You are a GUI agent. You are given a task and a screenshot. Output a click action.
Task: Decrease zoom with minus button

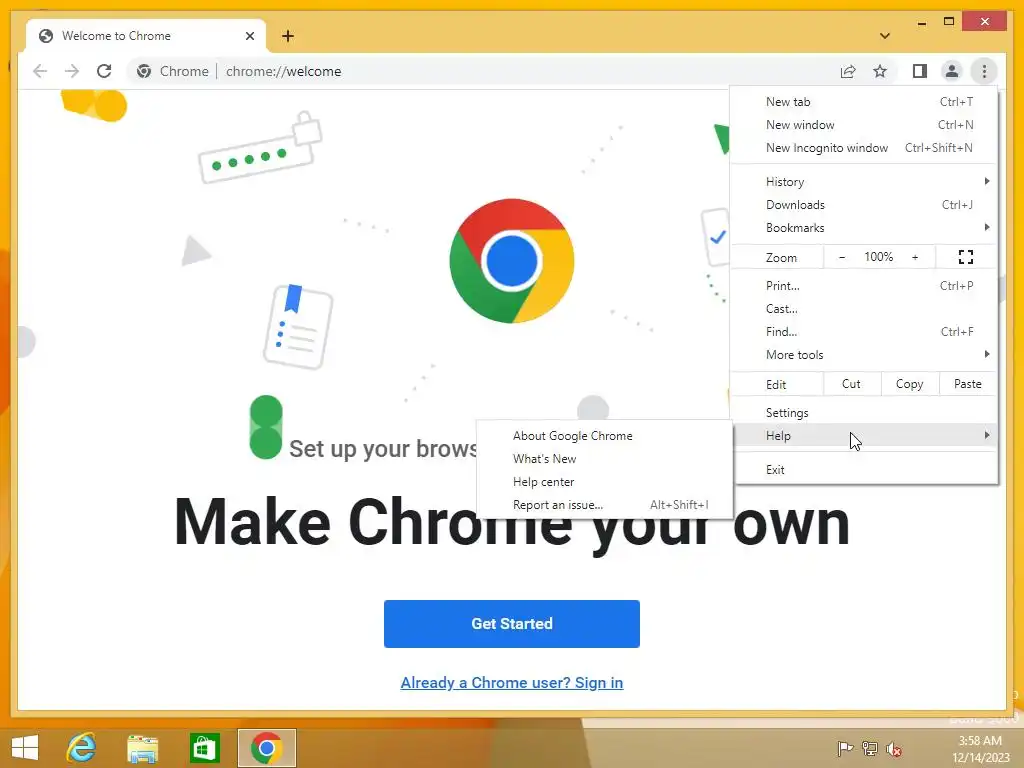tap(842, 257)
